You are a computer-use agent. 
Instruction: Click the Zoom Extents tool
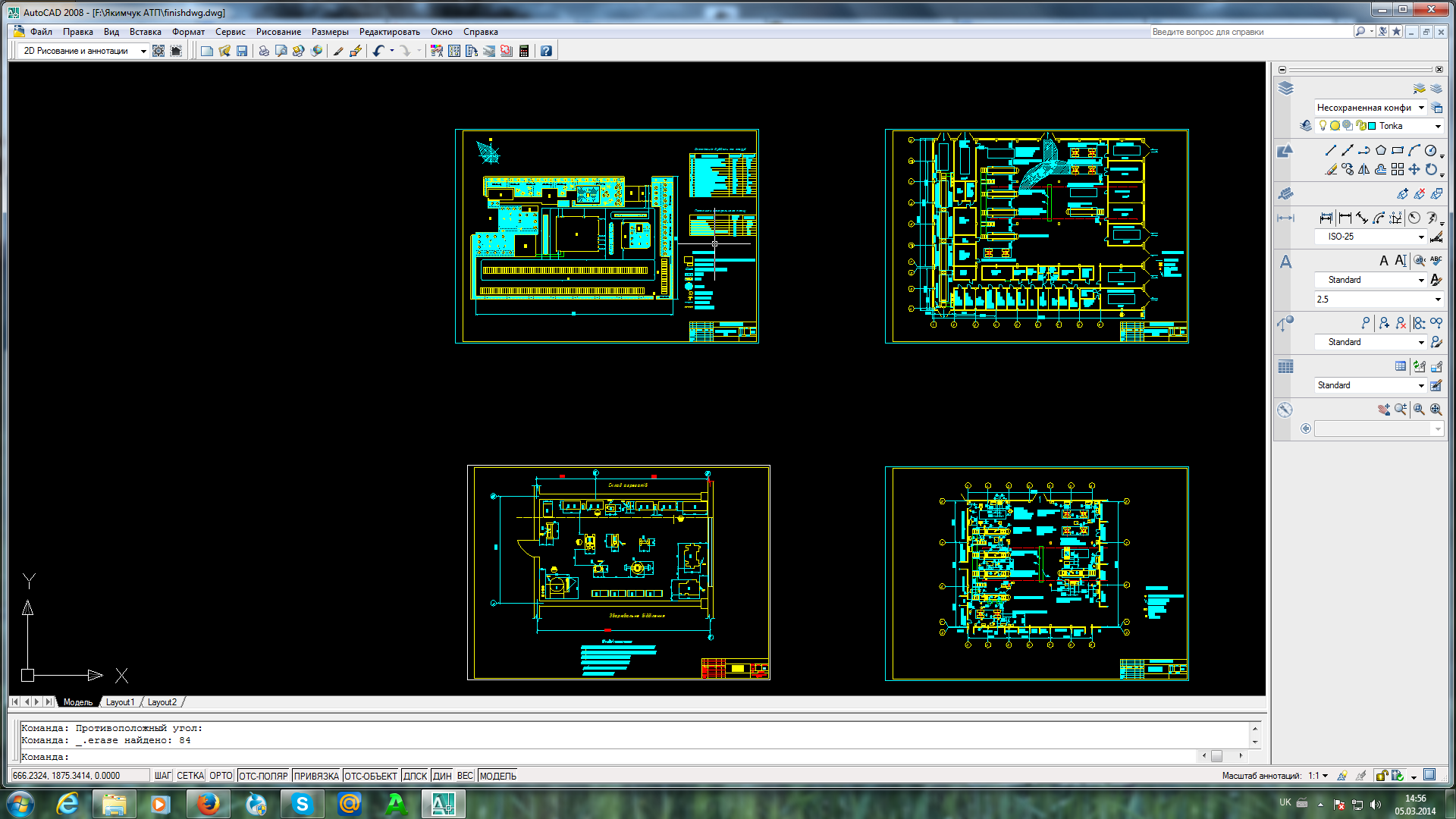[x=1436, y=409]
